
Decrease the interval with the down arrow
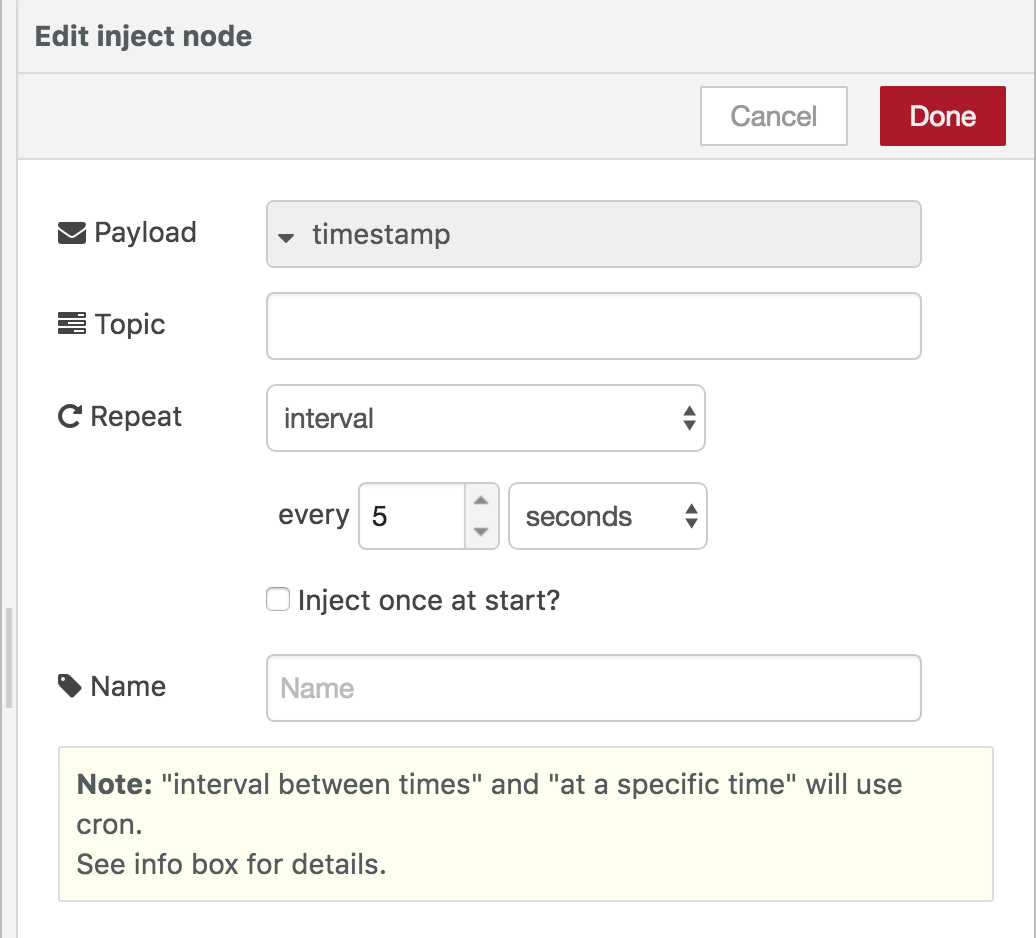479,530
